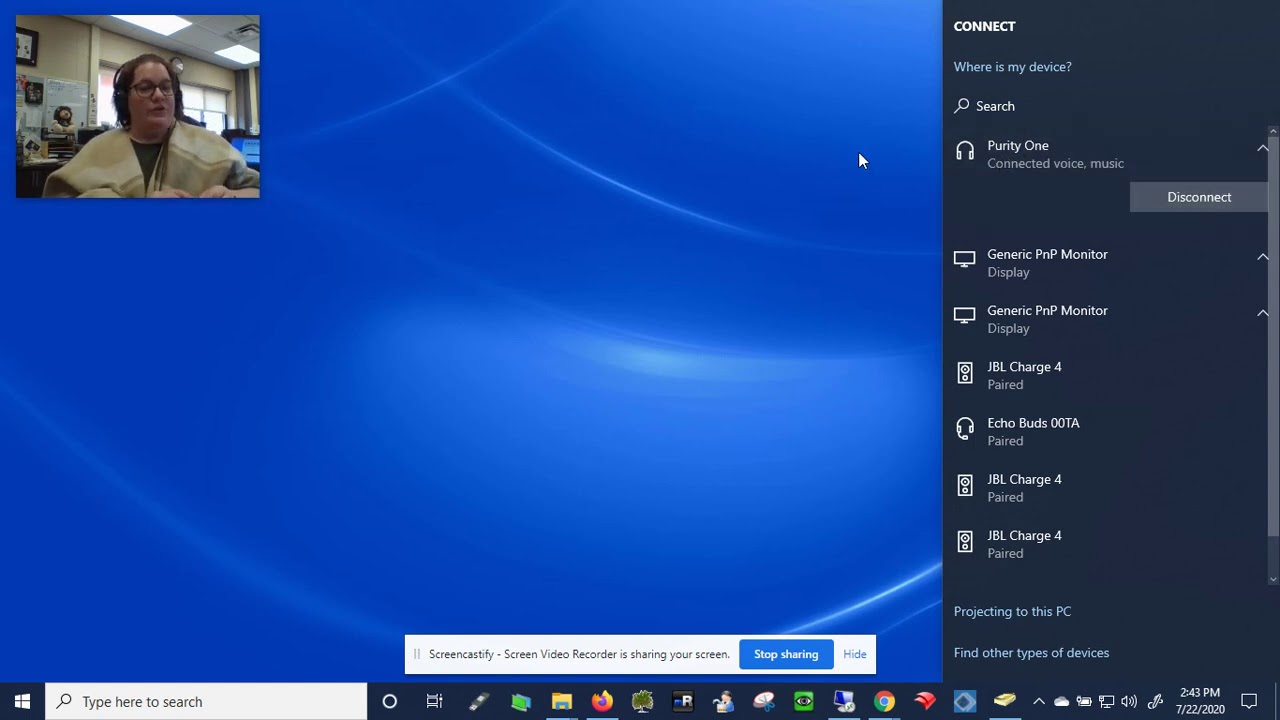
Task: Open network status tray icon
Action: click(1106, 701)
